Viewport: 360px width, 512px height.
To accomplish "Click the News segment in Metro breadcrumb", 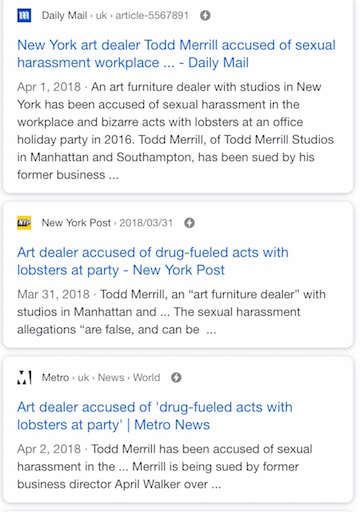I will coord(111,377).
